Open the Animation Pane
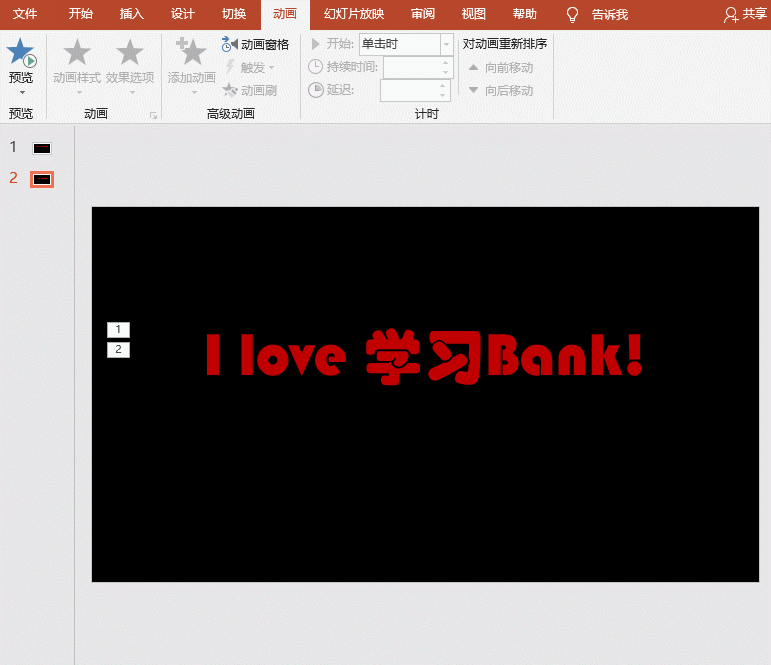771x665 pixels. click(x=255, y=44)
